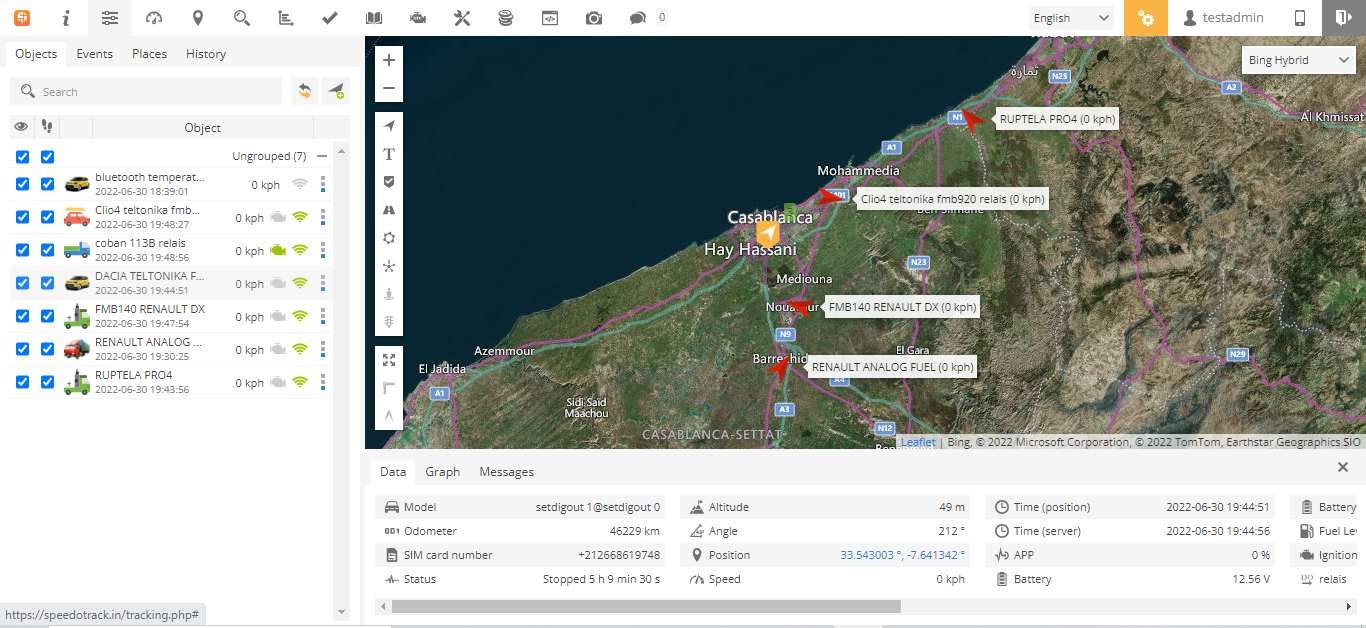
Task: Click the Clio4 teltonika fmb920 map label
Action: [x=952, y=199]
